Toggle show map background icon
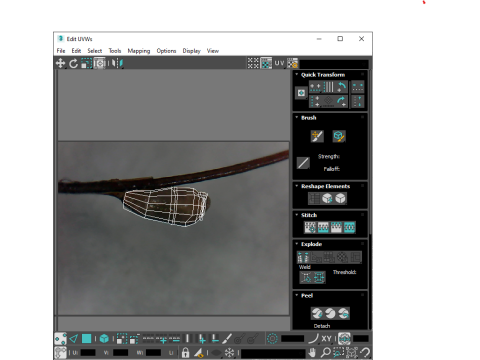The height and width of the screenshot is (360, 480). click(266, 63)
